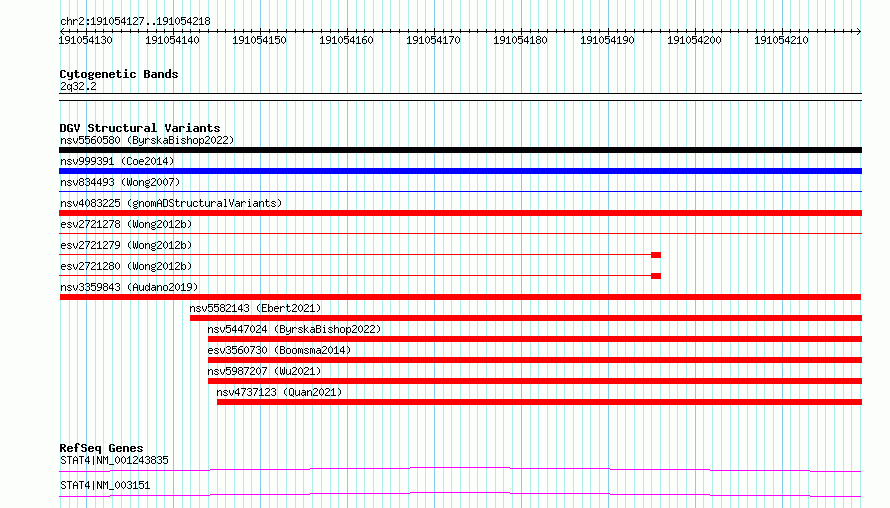The image size is (890, 508).
Task: Click the red nsv3359843 variant bar
Action: tap(460, 297)
